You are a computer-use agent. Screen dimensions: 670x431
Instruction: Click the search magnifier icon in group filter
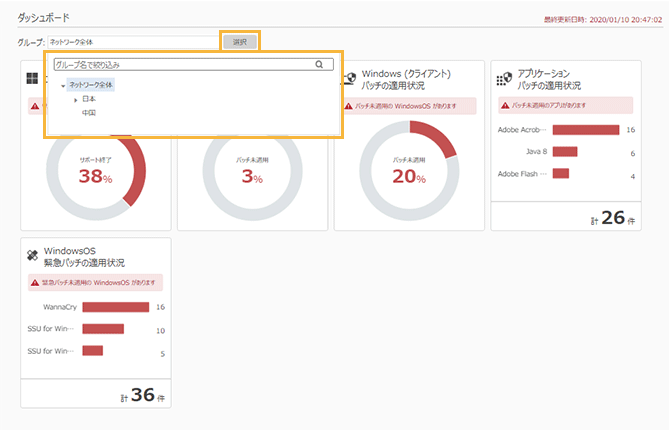[x=319, y=65]
